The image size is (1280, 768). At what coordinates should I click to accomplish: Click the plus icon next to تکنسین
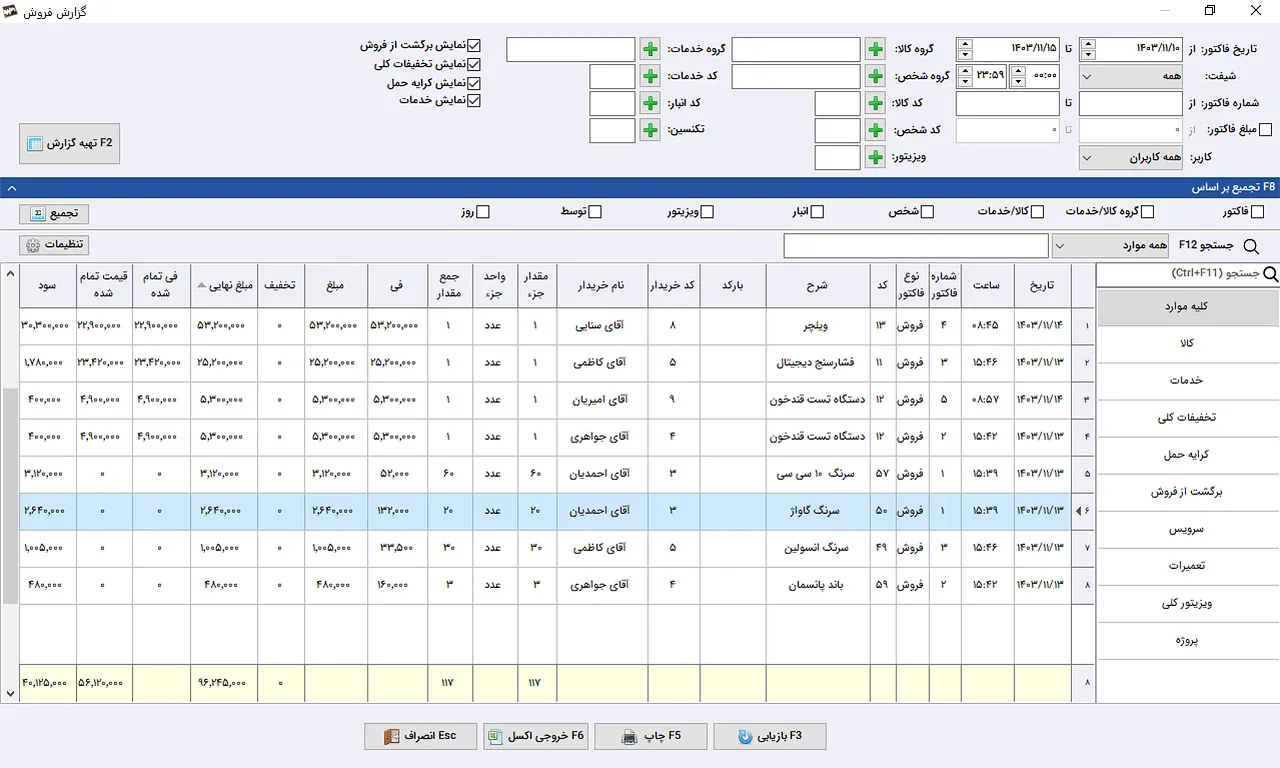(x=650, y=130)
